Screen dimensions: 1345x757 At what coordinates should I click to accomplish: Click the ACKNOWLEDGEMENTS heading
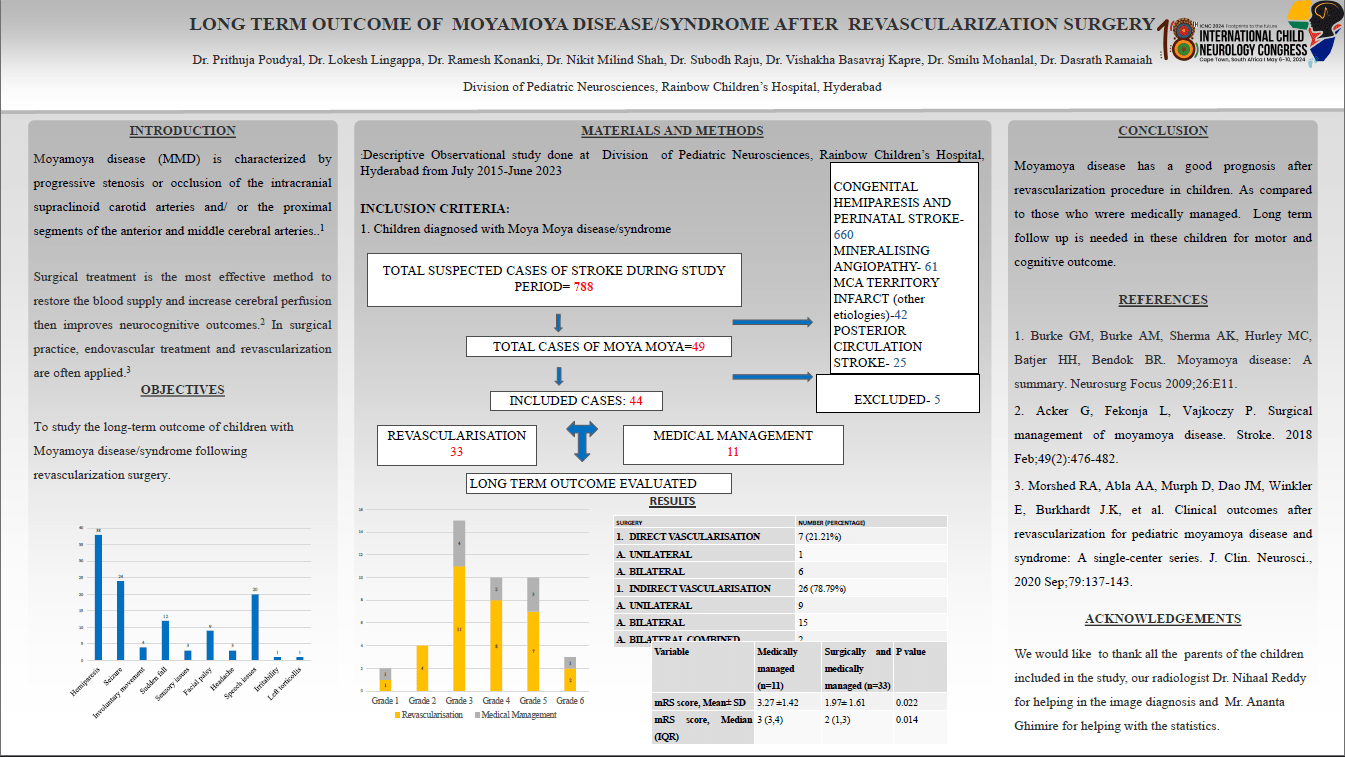1163,619
